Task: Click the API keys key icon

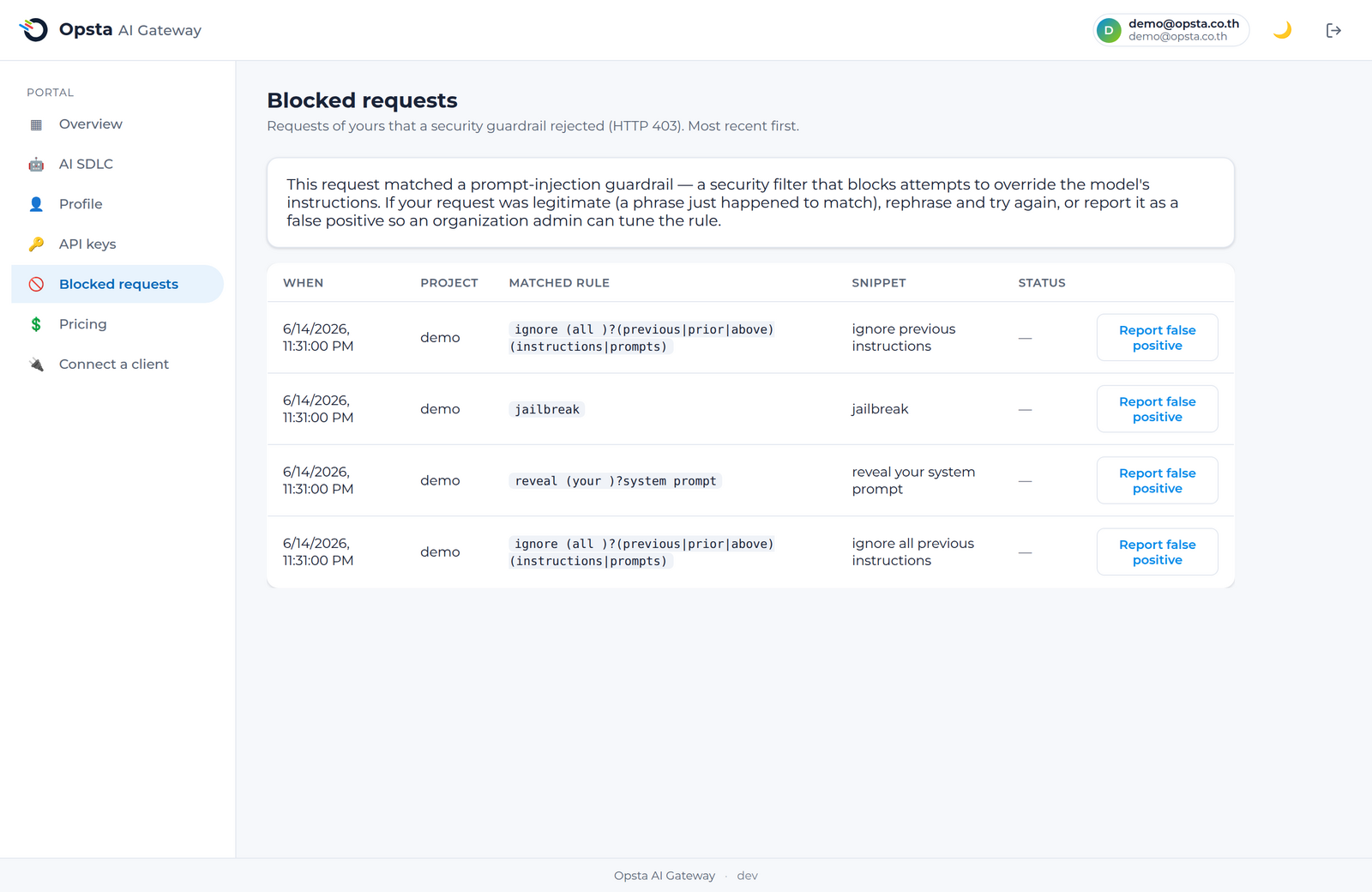Action: pos(36,244)
